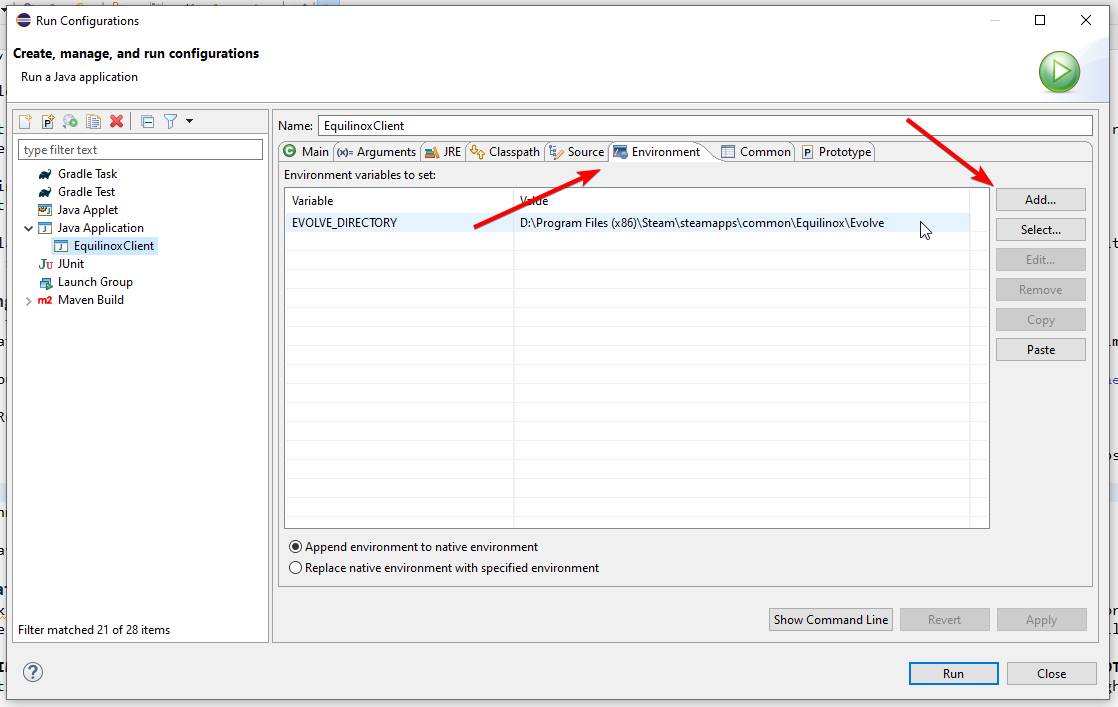Click New prototype icon in toolbar
This screenshot has height=707, width=1118.
tap(48, 122)
